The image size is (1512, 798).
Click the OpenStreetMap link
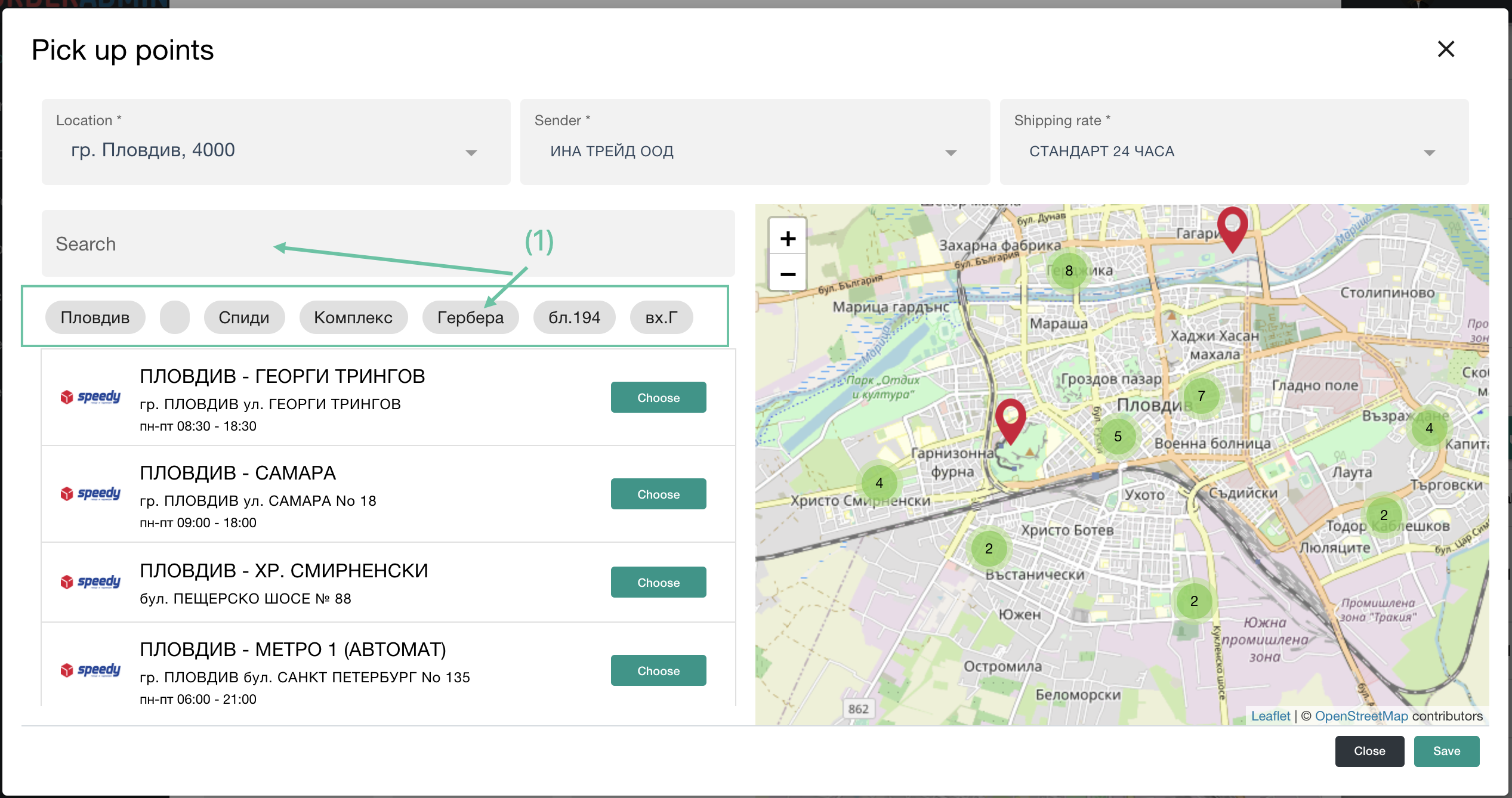tap(1361, 716)
